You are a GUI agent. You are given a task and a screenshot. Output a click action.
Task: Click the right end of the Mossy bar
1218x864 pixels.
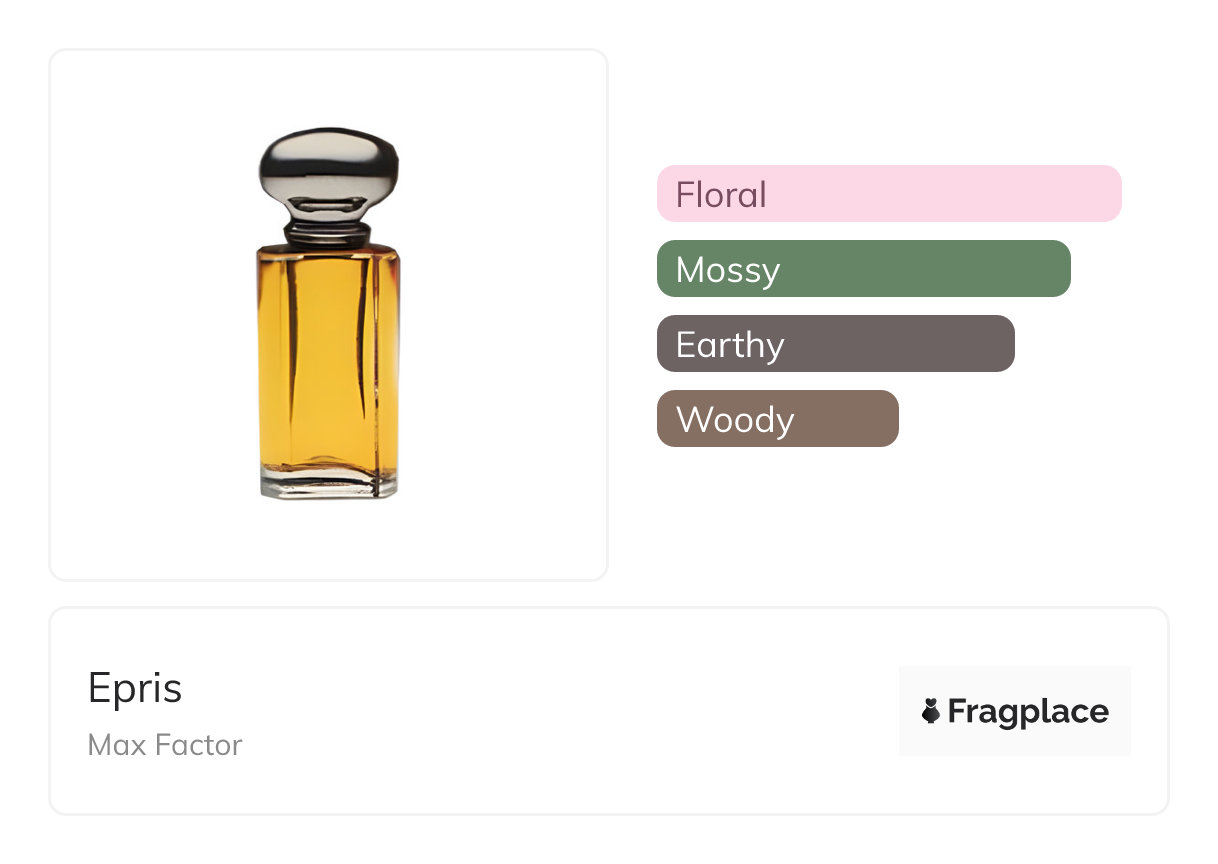(1057, 268)
